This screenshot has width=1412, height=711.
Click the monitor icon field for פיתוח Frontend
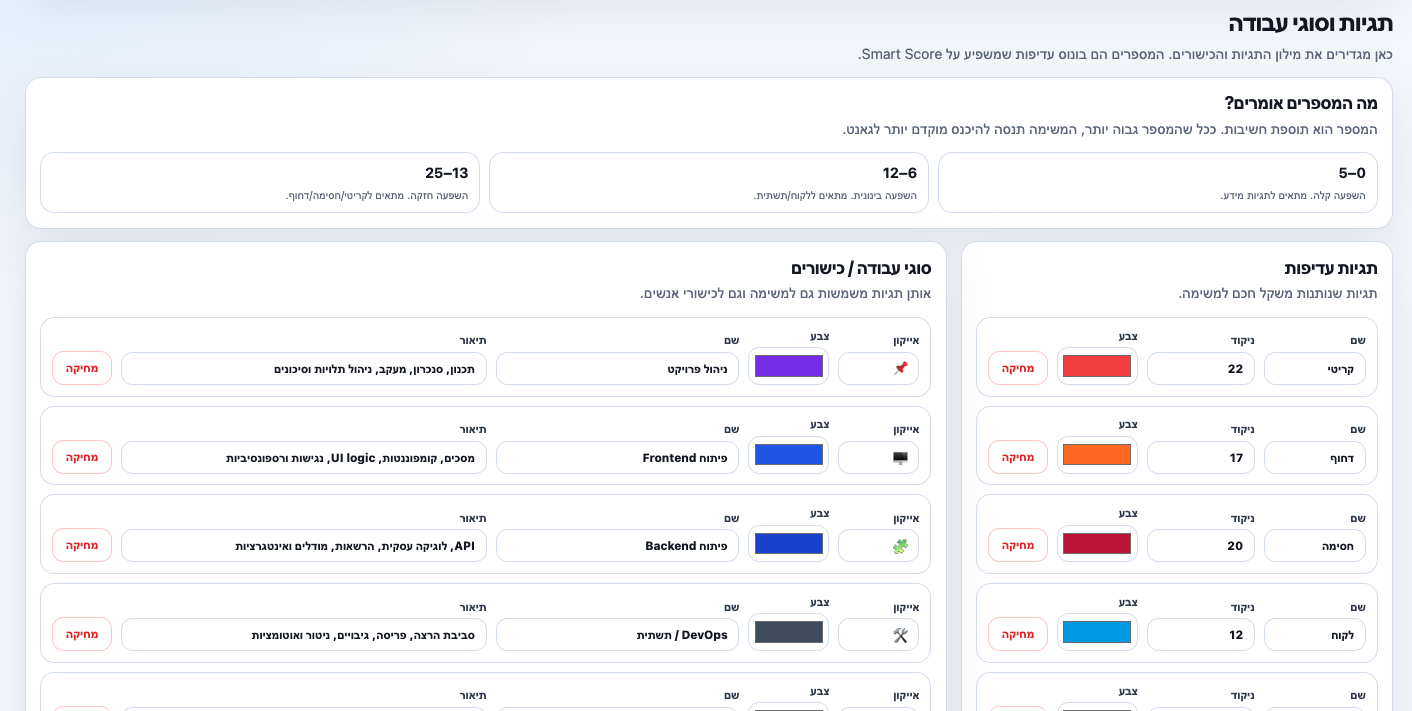point(878,457)
